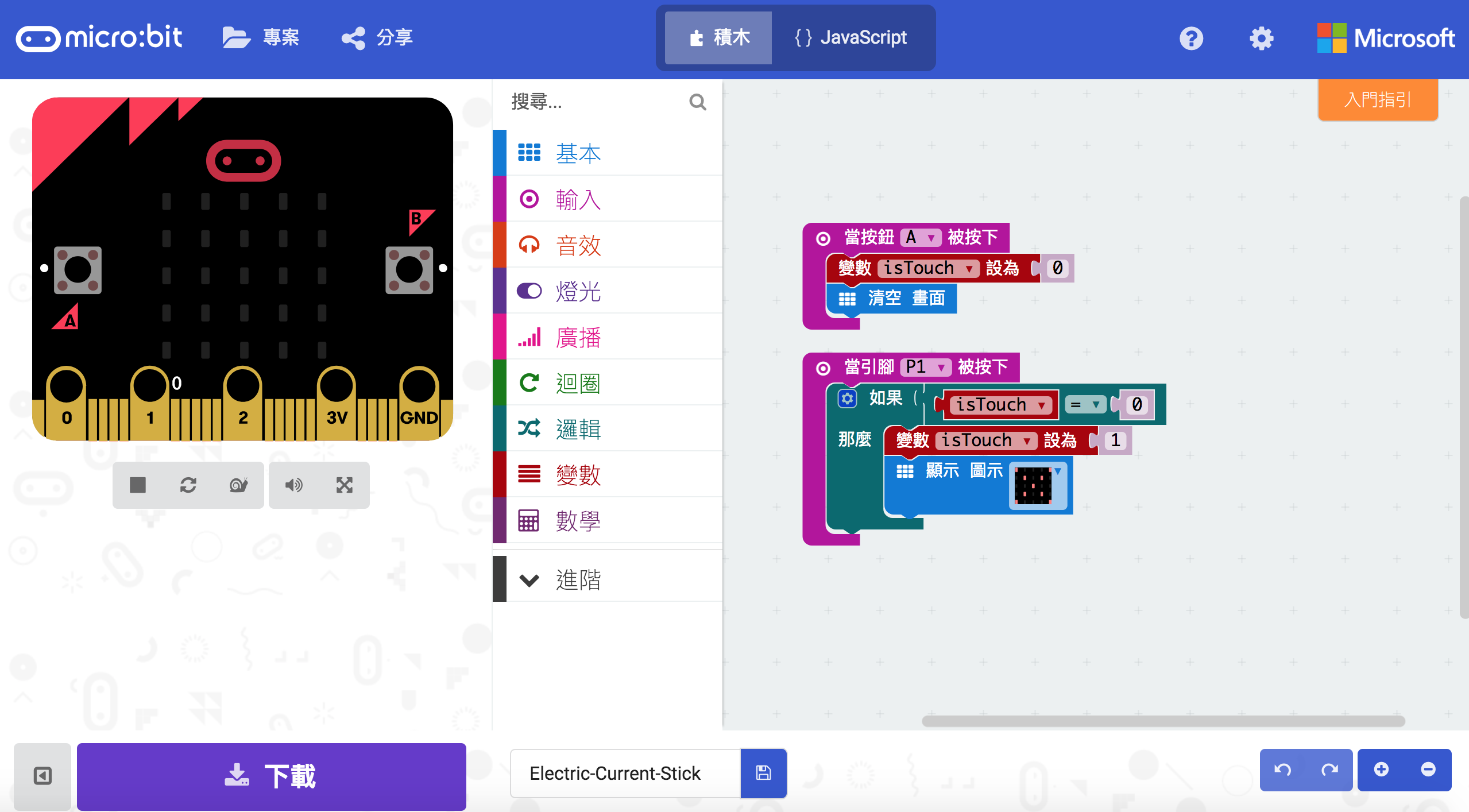The image size is (1469, 812).
Task: Mute the simulator sound
Action: [x=293, y=485]
